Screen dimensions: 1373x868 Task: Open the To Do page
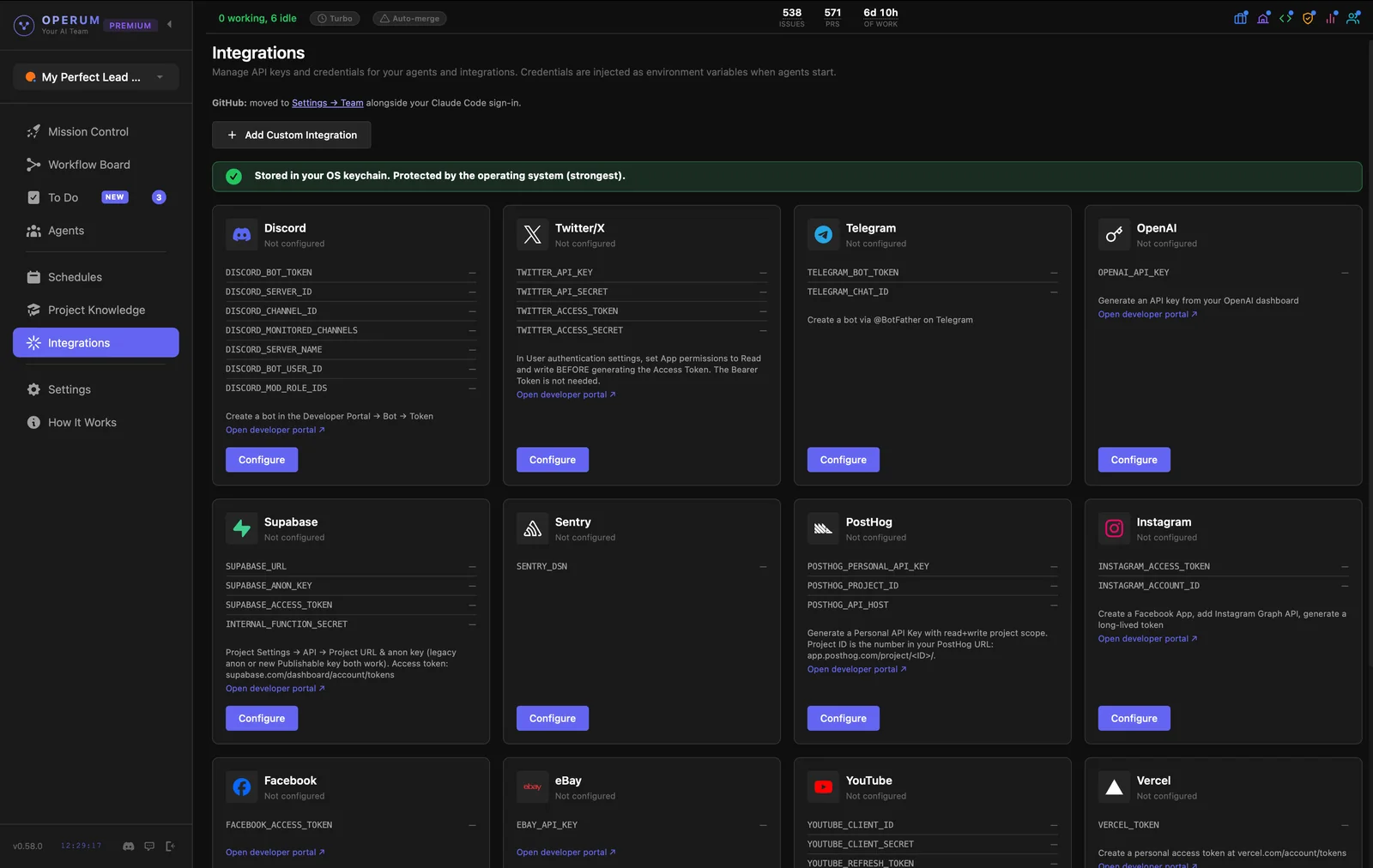click(96, 197)
